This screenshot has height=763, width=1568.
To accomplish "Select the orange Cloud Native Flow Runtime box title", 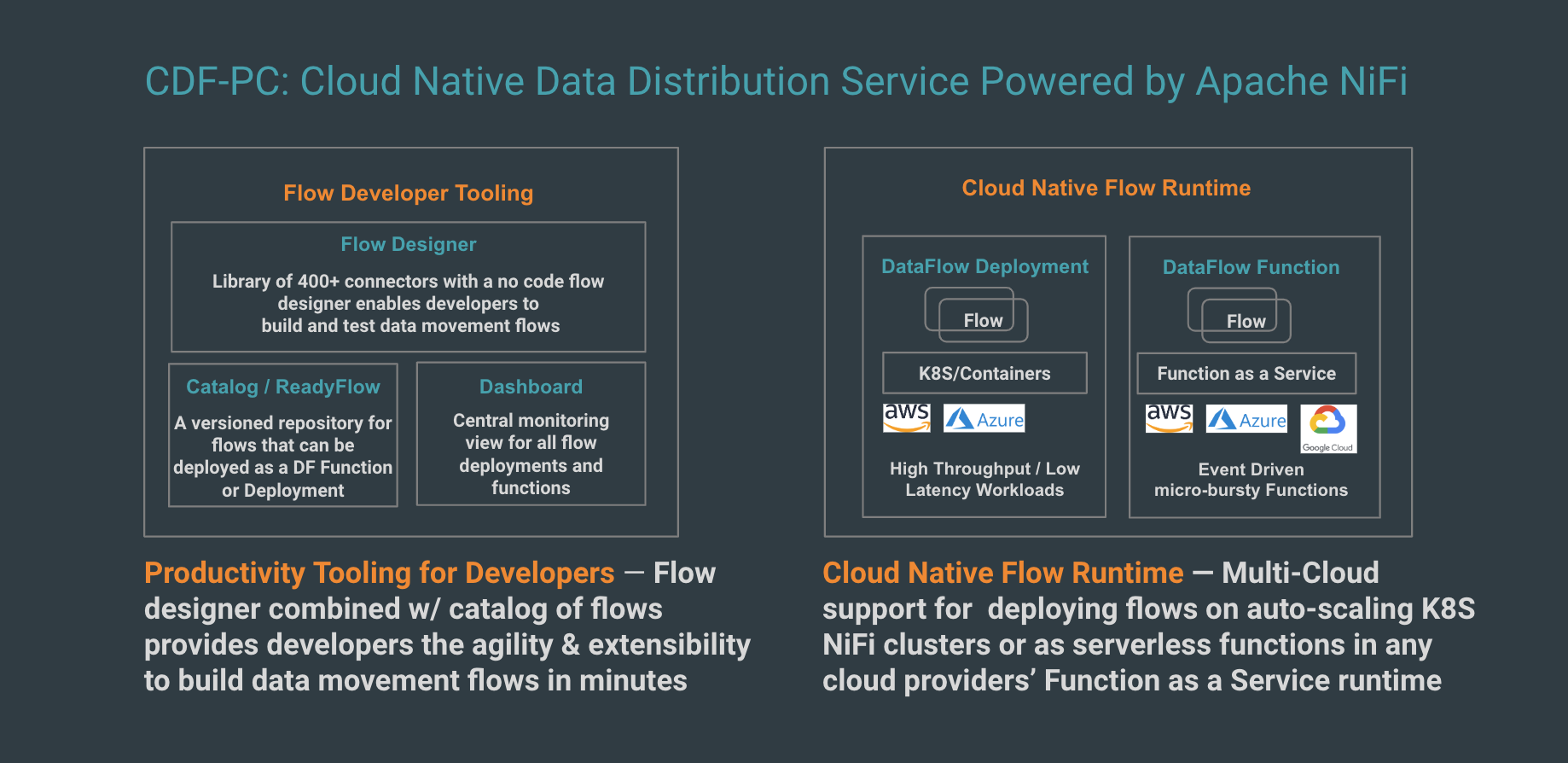I will 1106,188.
